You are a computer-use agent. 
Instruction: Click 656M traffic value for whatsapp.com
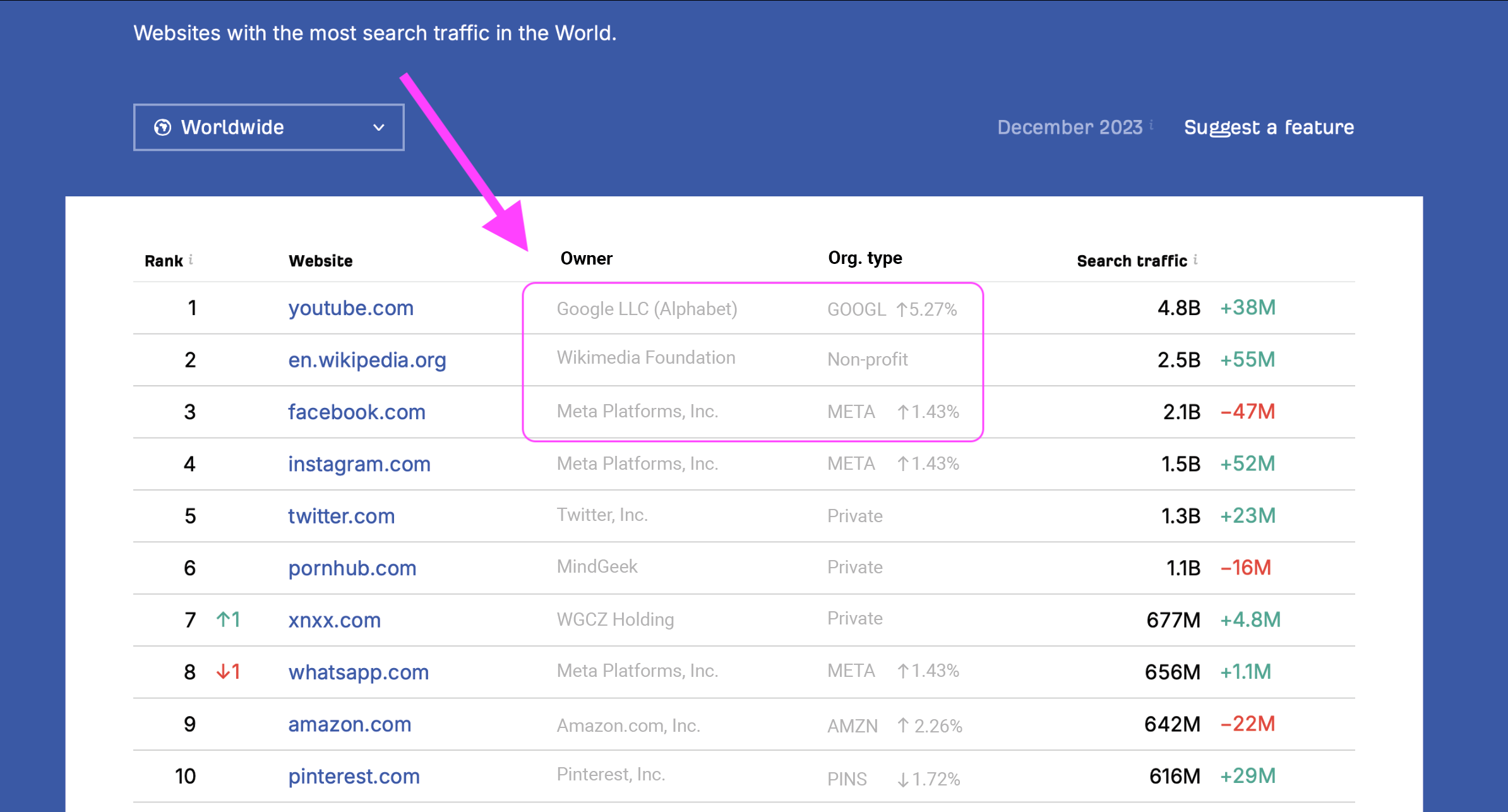[1173, 672]
